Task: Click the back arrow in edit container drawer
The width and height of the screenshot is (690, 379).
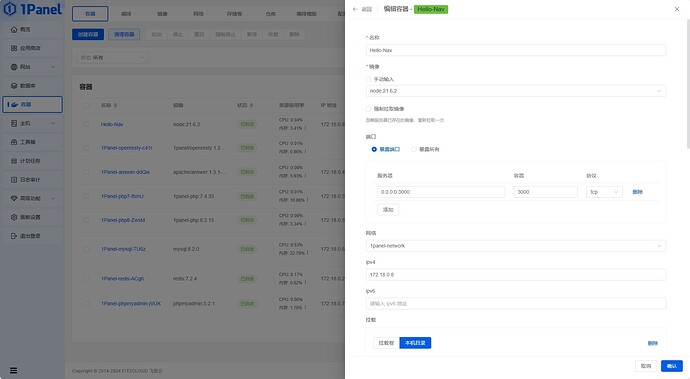Action: [355, 9]
